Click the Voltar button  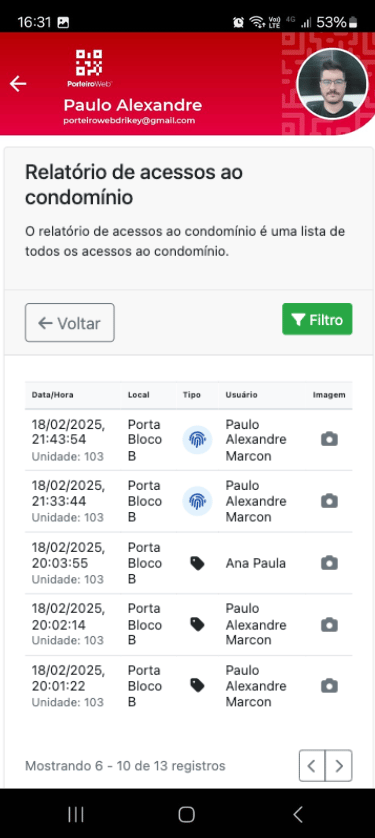(x=69, y=323)
